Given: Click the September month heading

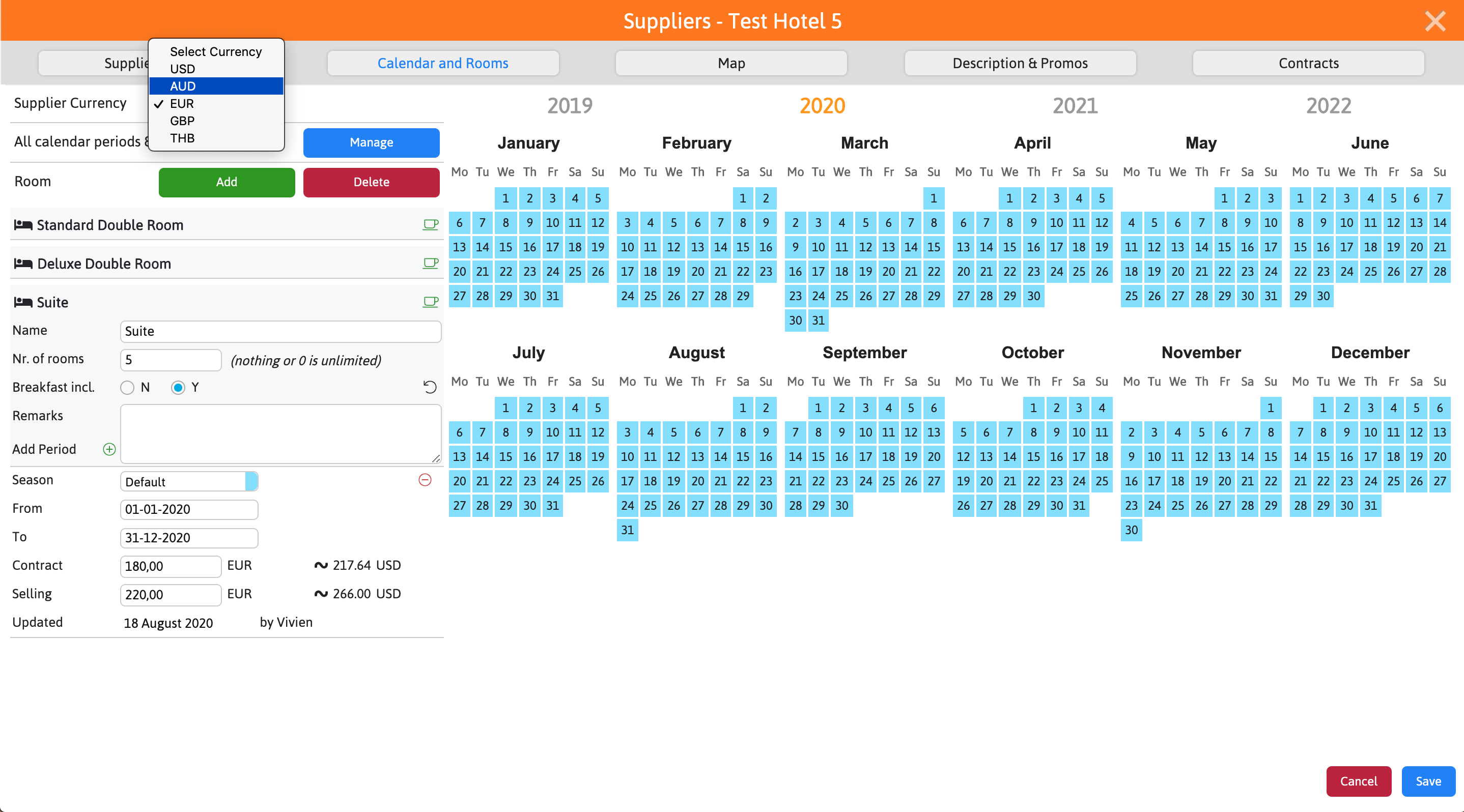Looking at the screenshot, I should [864, 353].
